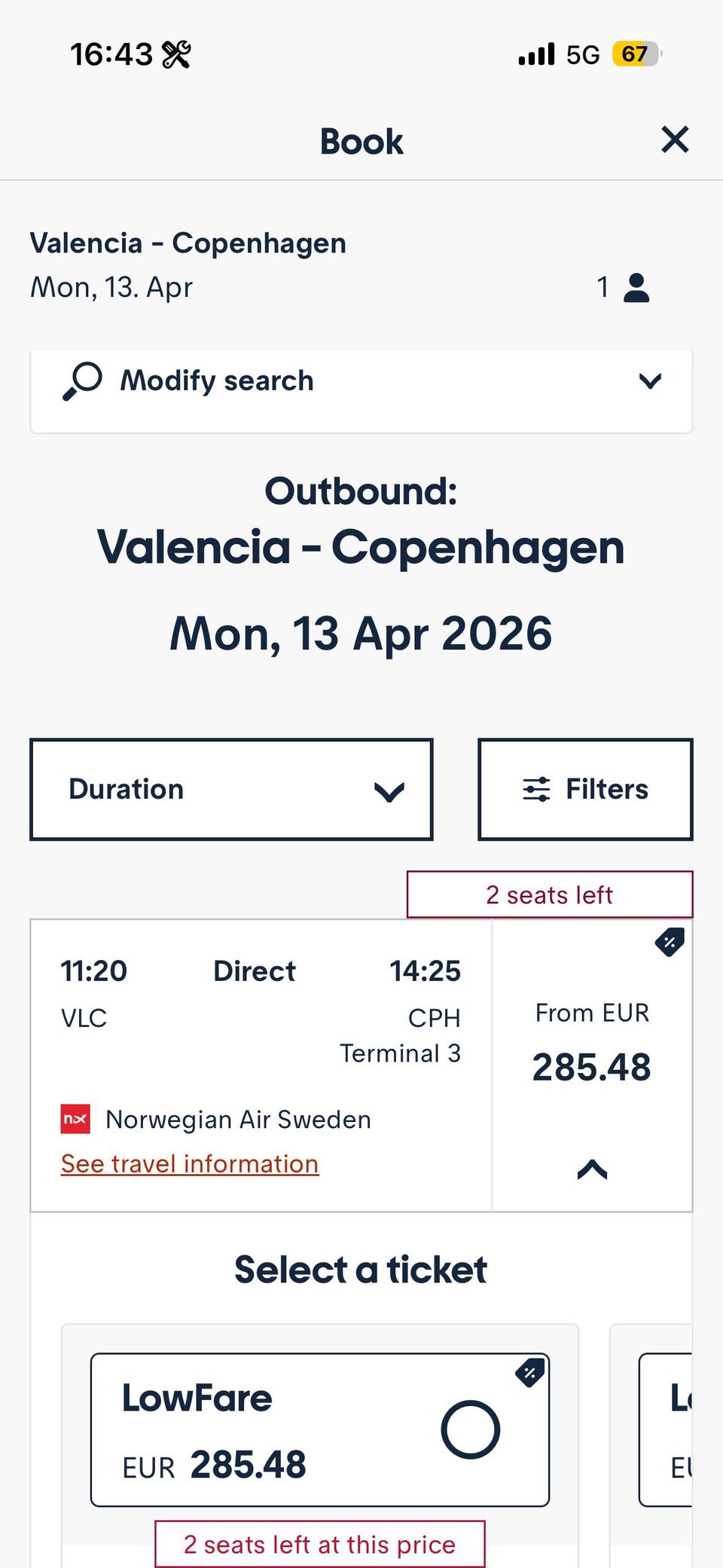Viewport: 723px width, 1568px height.
Task: Tap the cellular signal bars icon
Action: [x=536, y=54]
